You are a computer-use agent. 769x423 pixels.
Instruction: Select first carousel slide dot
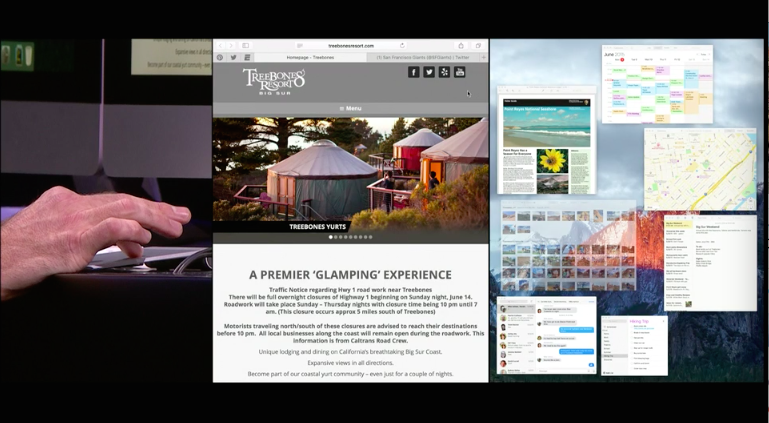[331, 237]
